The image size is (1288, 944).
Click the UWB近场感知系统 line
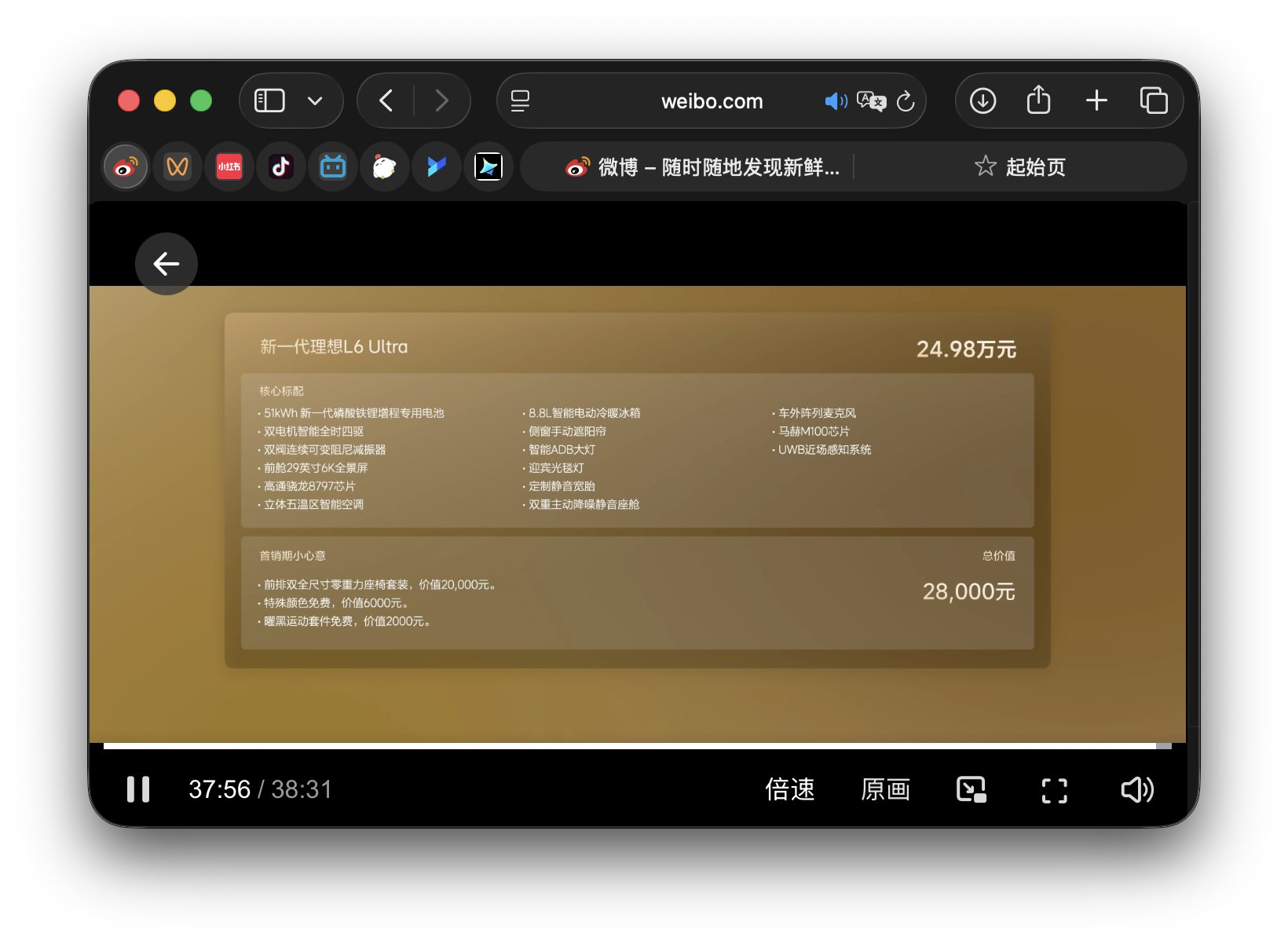(825, 450)
